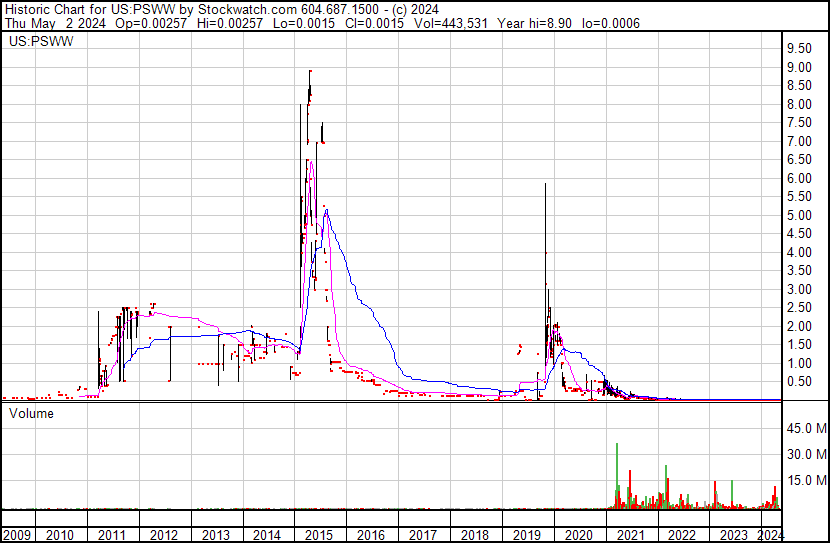This screenshot has height=543, width=830.
Task: Click the tallest green volume bar
Action: tap(617, 445)
